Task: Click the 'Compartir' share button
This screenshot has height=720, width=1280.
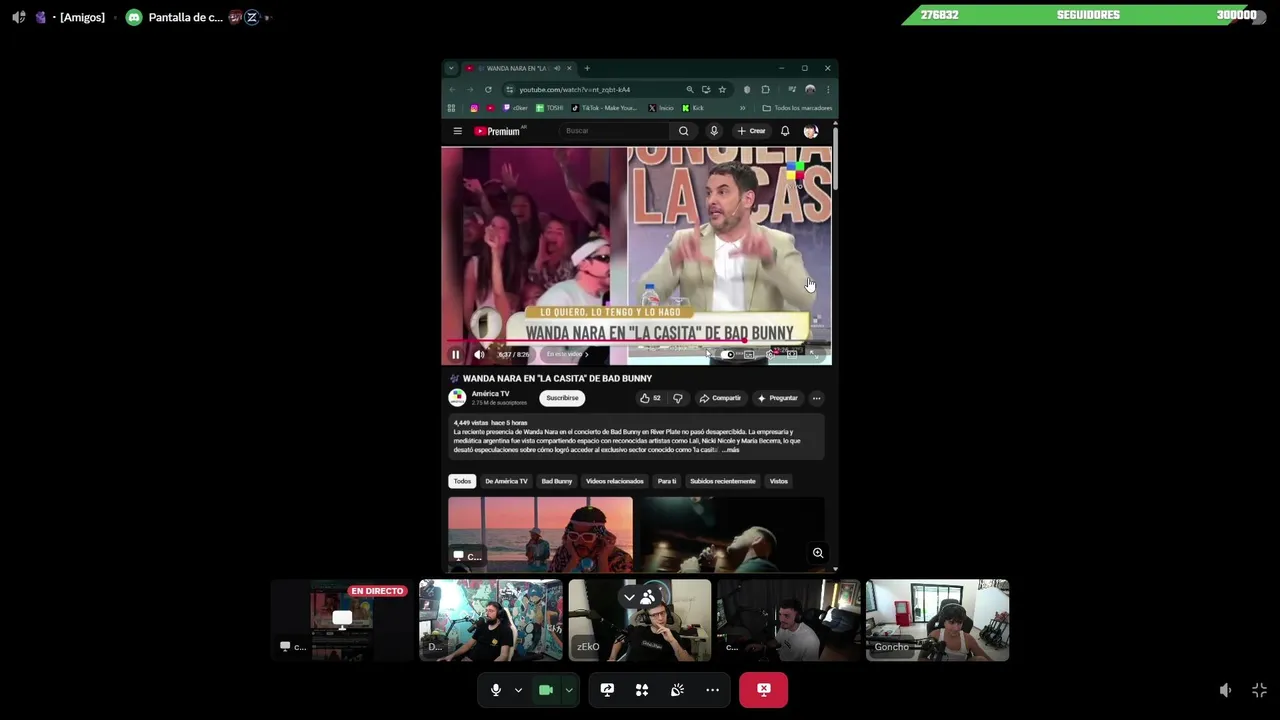Action: click(x=720, y=398)
